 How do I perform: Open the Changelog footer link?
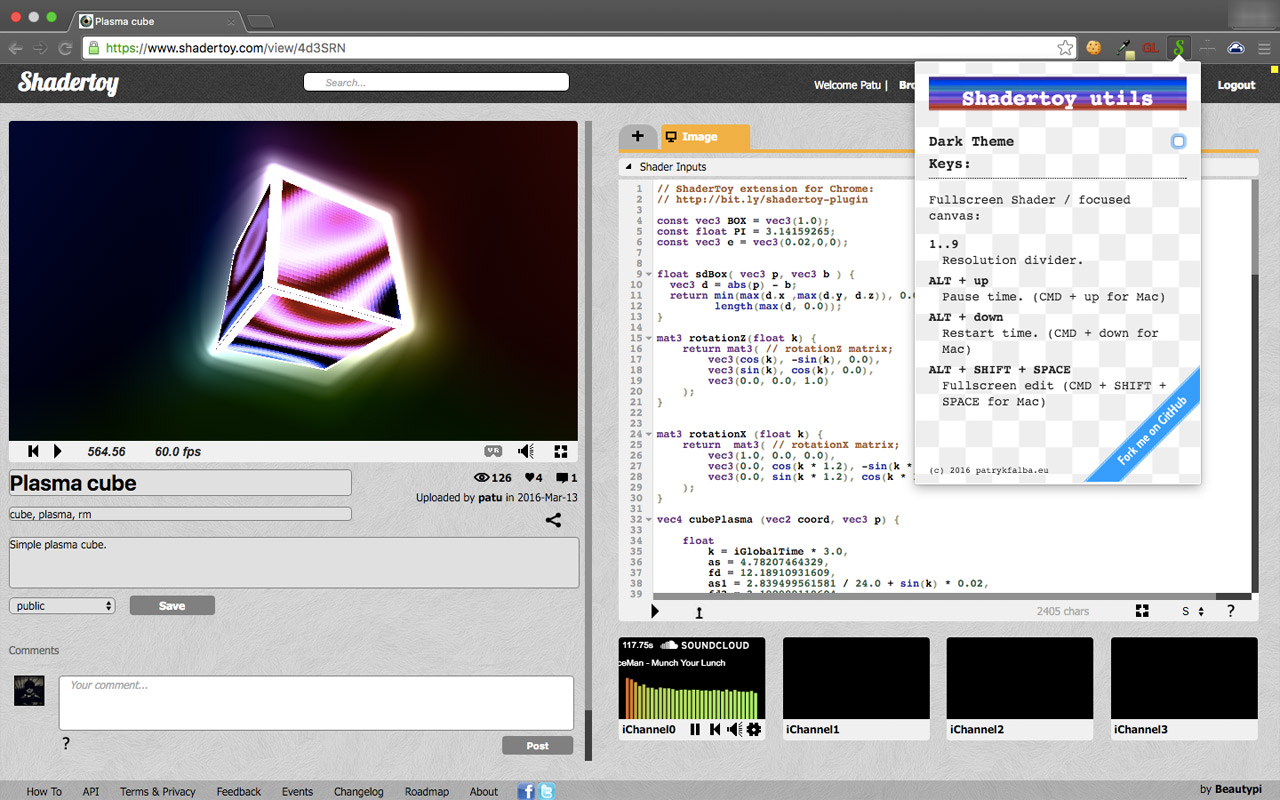coord(358,791)
